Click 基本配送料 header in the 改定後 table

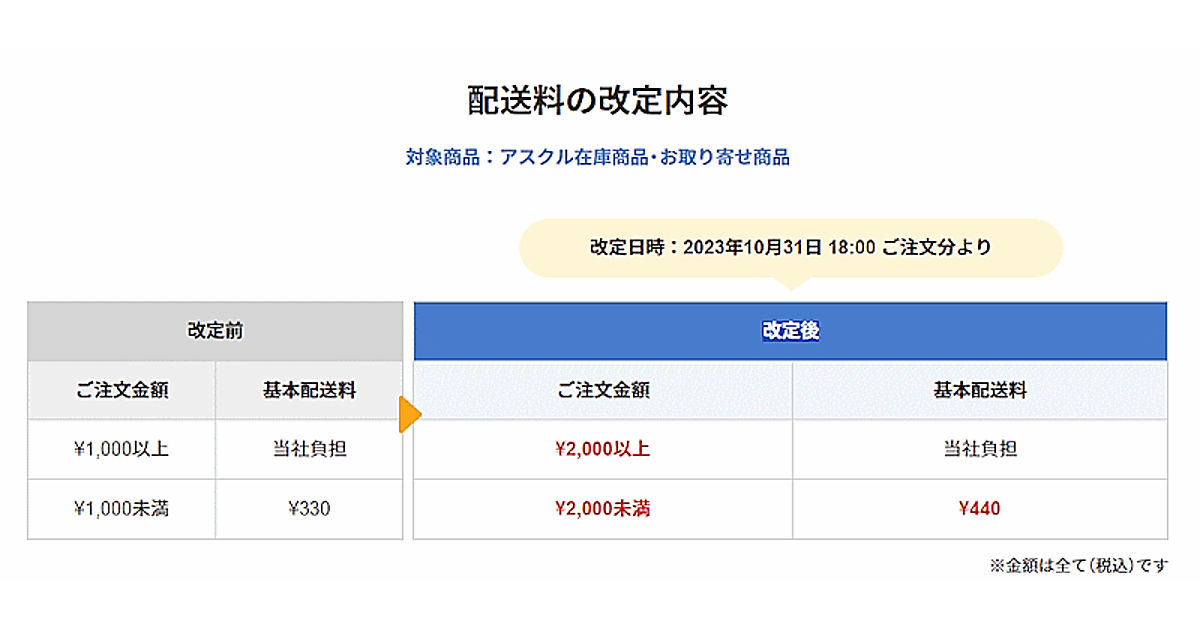[x=980, y=390]
